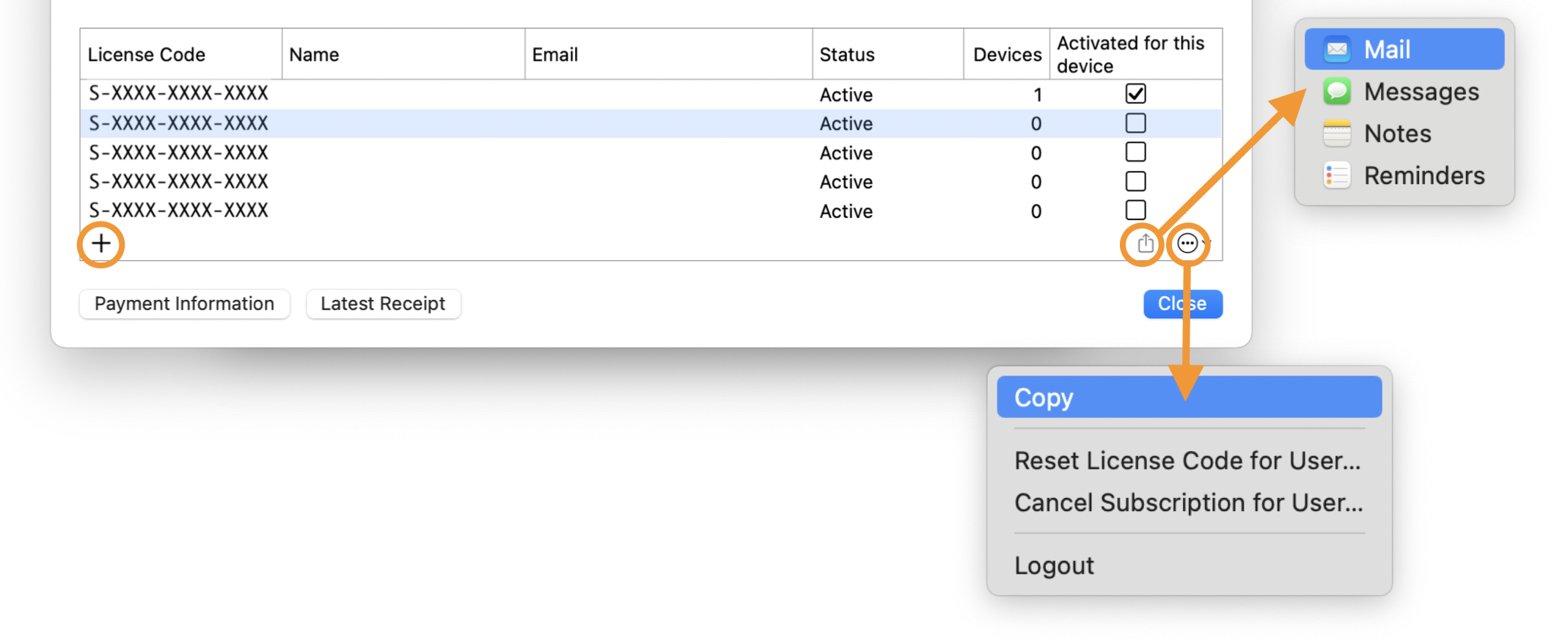Sort by the Name column header
The width and height of the screenshot is (1568, 638).
click(403, 54)
